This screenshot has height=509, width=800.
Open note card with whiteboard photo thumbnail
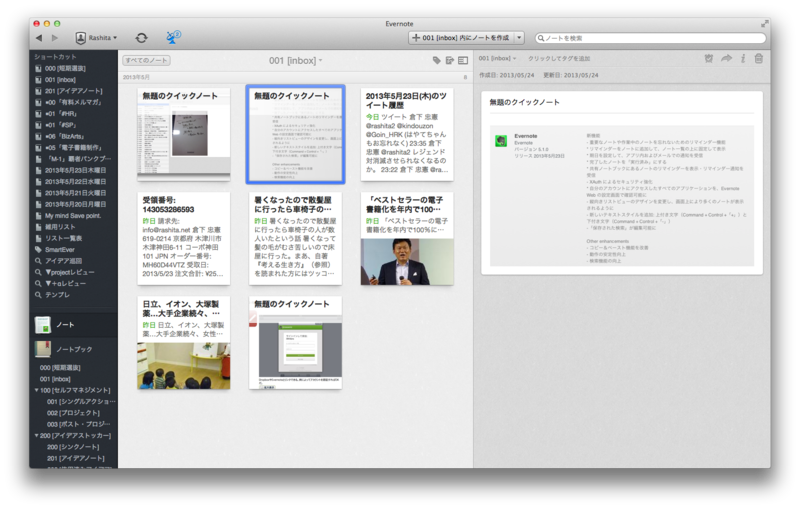click(x=184, y=134)
